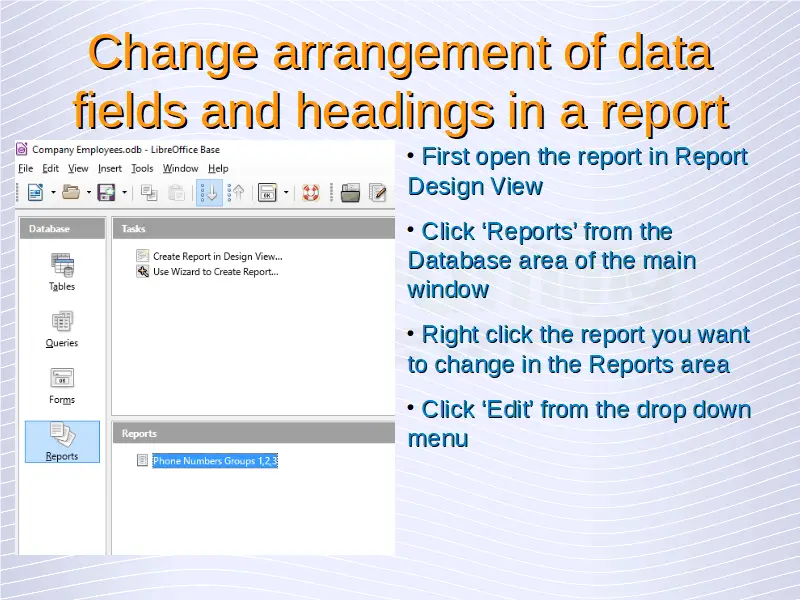
Task: Open the Window menu
Action: 180,168
